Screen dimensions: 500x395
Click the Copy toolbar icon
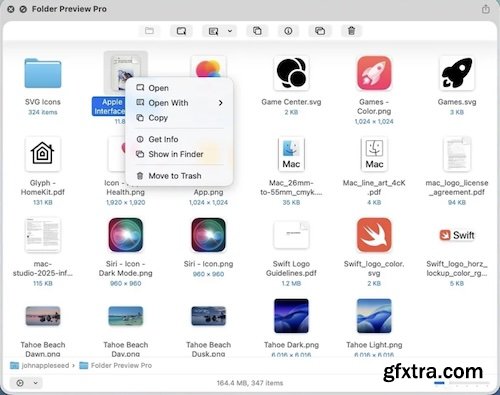click(257, 31)
